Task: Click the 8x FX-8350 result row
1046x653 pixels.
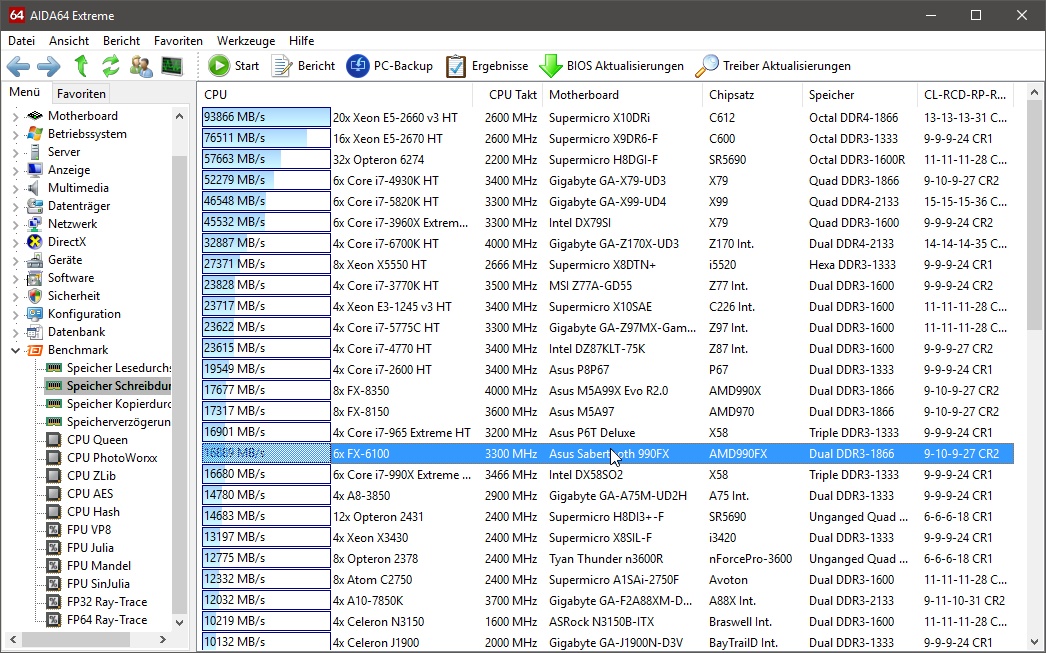Action: click(607, 390)
